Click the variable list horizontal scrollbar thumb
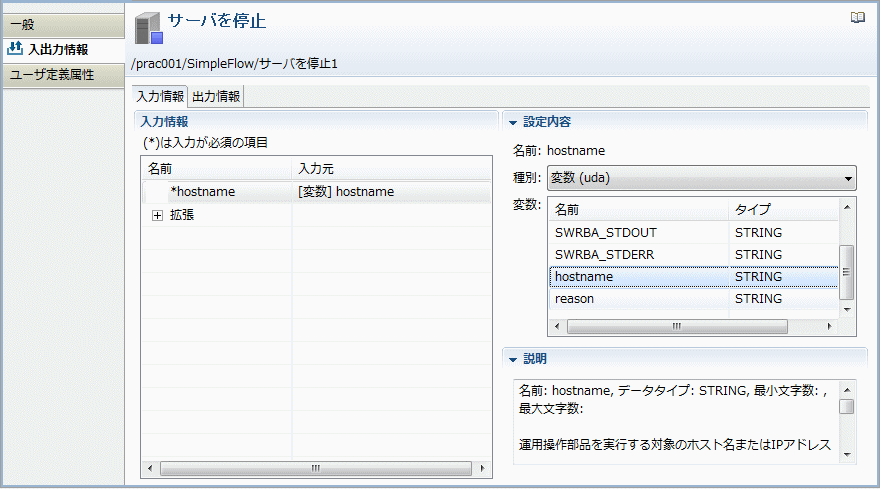 tap(677, 326)
